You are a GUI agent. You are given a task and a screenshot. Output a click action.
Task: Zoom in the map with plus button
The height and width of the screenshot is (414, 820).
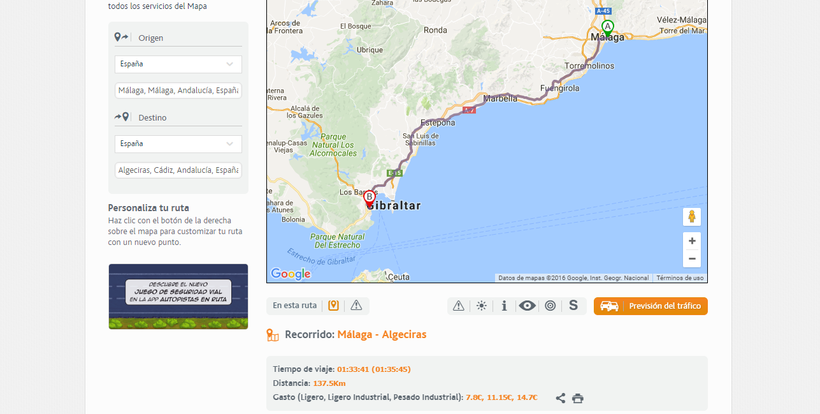coord(692,241)
